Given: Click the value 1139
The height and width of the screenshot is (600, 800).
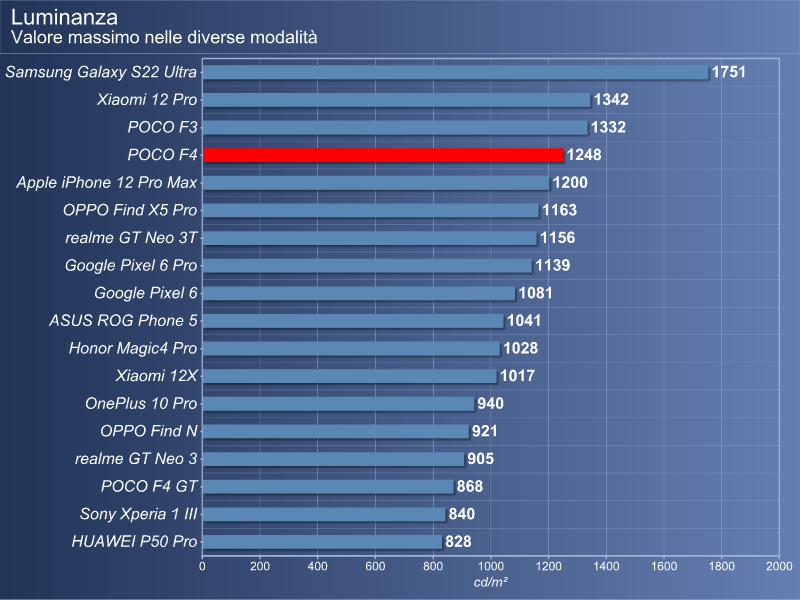Looking at the screenshot, I should 553,265.
